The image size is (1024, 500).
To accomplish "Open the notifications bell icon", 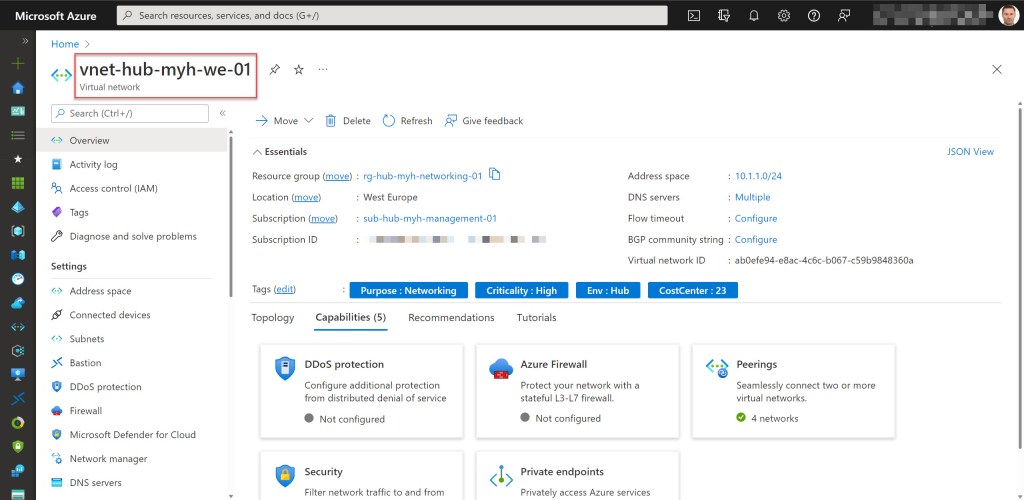I will click(x=754, y=15).
